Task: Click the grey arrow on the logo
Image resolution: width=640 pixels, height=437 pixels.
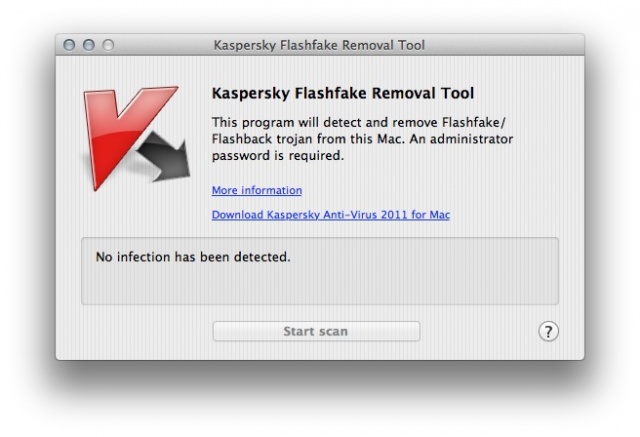Action: 167,161
